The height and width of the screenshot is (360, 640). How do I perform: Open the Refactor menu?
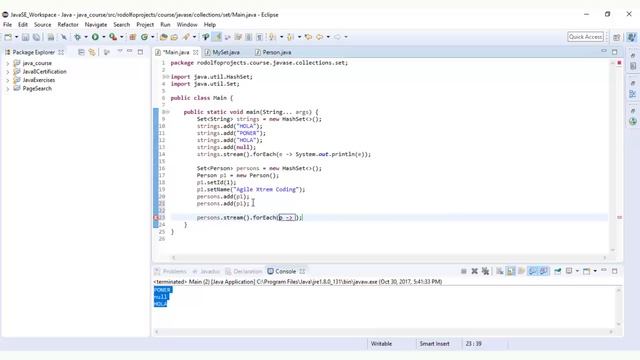pyautogui.click(x=68, y=25)
